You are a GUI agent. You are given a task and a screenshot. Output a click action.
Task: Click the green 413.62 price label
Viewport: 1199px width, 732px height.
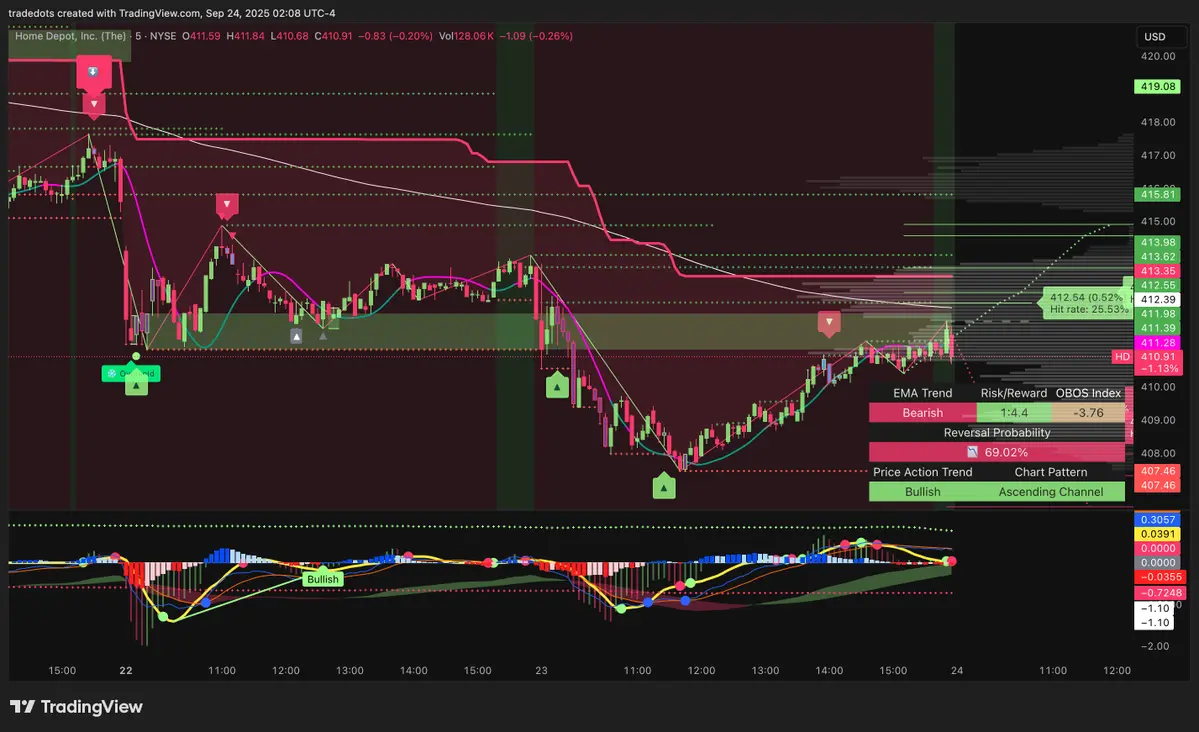tap(1158, 257)
